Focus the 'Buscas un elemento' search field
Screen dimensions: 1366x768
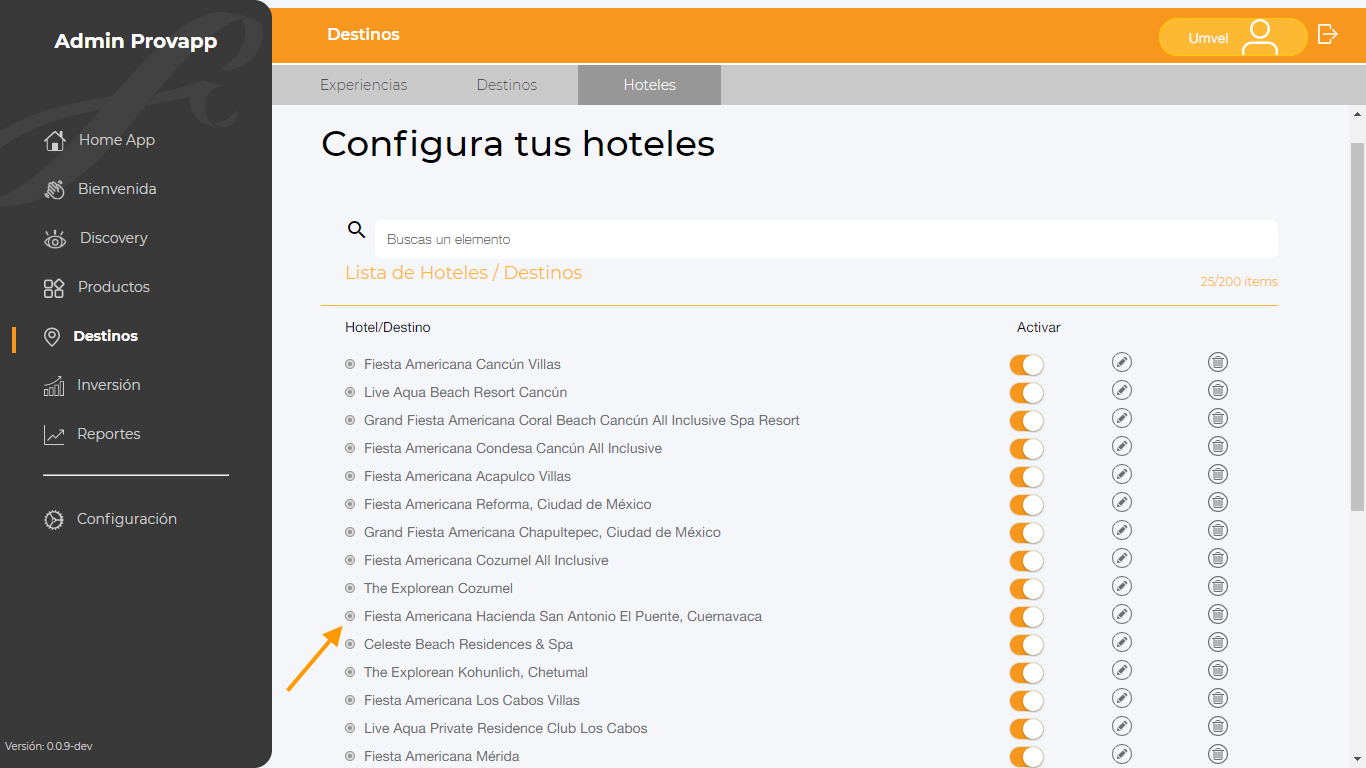[x=826, y=239]
